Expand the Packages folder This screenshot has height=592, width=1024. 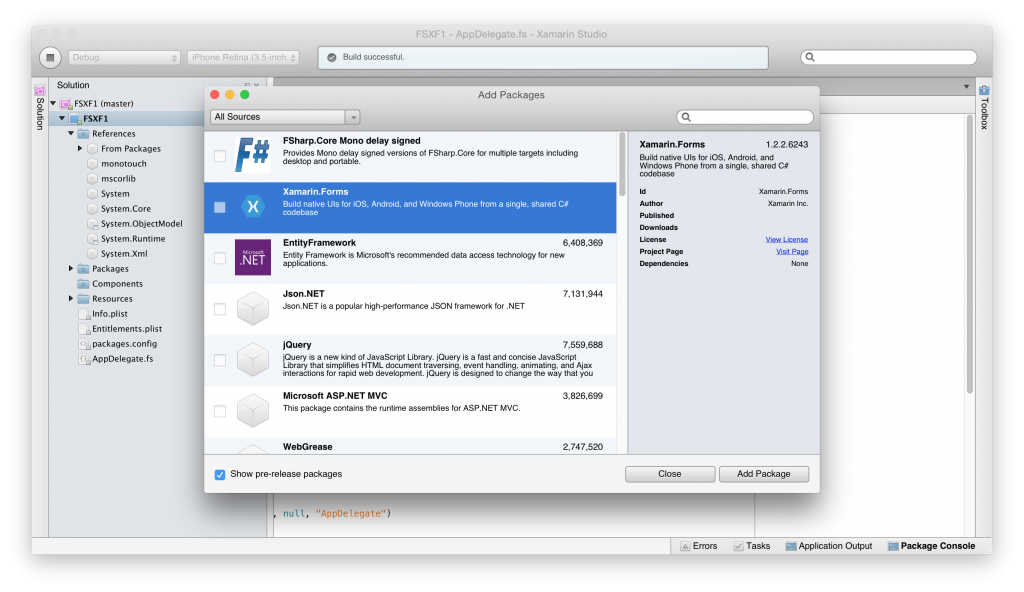(x=71, y=269)
